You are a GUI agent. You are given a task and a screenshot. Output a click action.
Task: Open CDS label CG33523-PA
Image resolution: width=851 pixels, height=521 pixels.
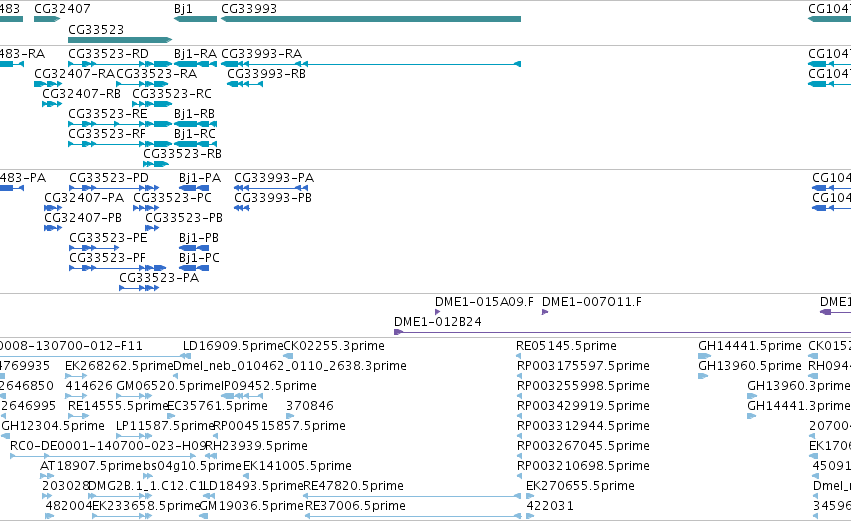click(x=159, y=278)
